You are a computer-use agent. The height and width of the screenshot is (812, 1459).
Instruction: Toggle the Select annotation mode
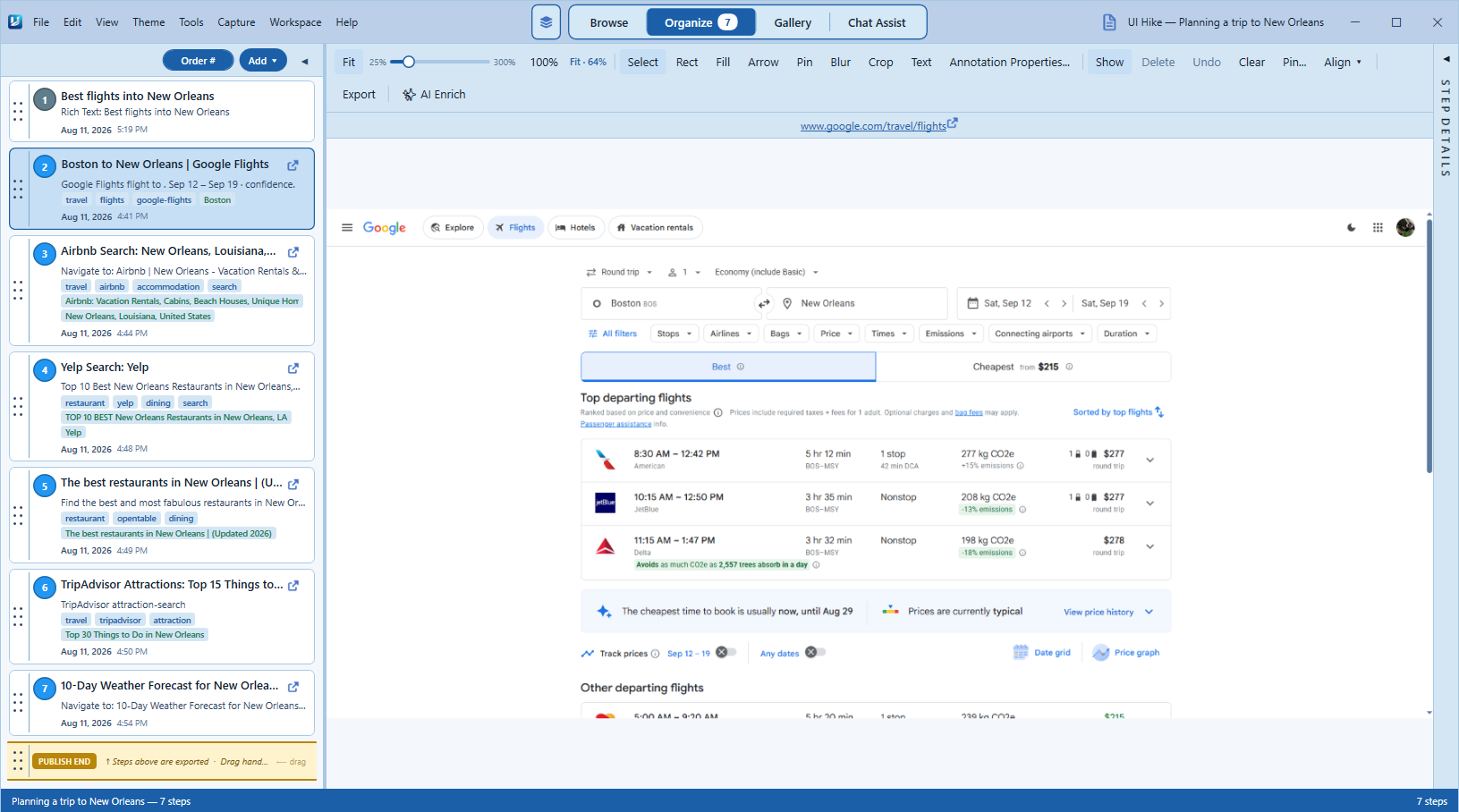click(x=642, y=63)
